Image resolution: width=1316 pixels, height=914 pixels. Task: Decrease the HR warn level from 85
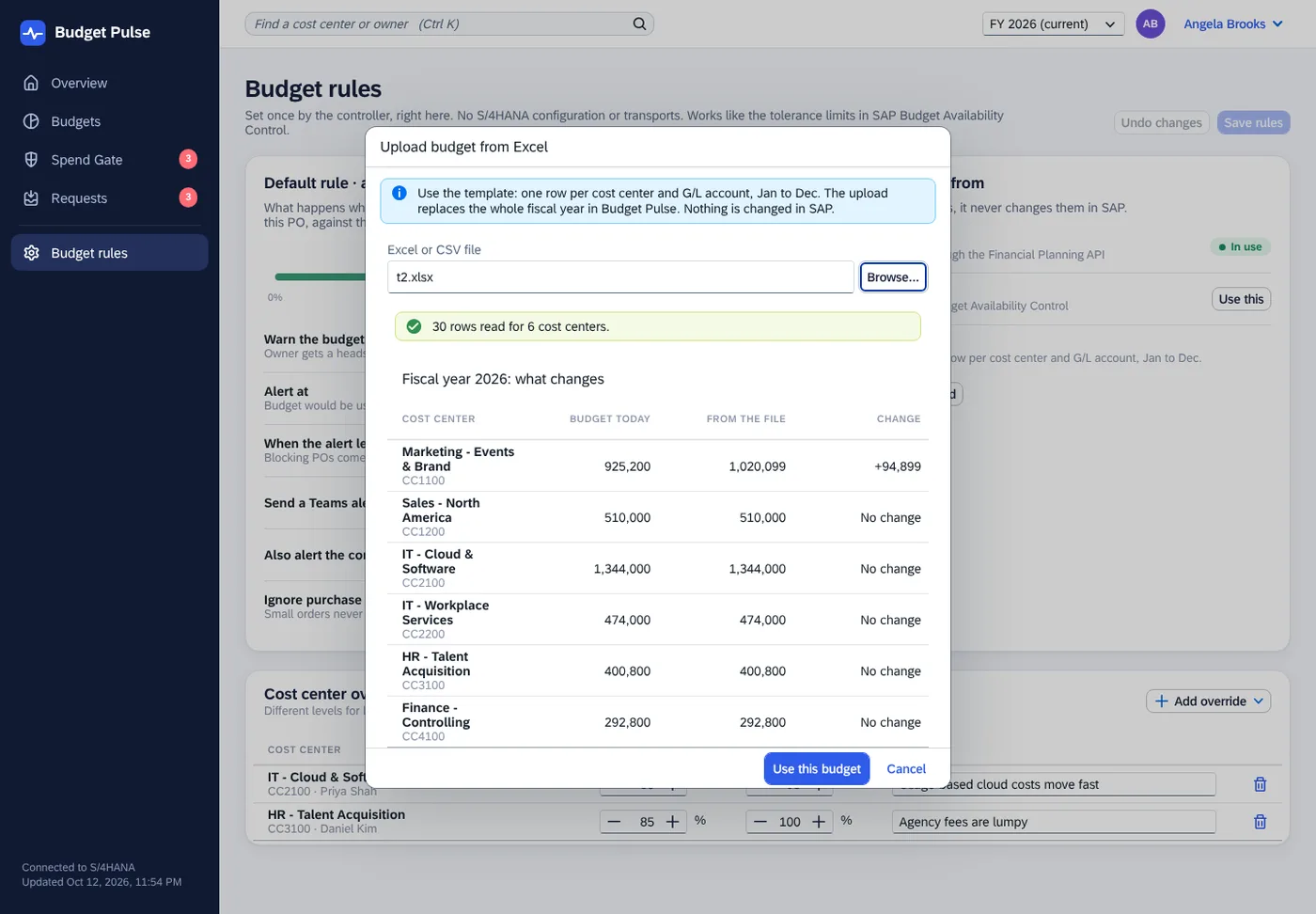[x=614, y=822]
